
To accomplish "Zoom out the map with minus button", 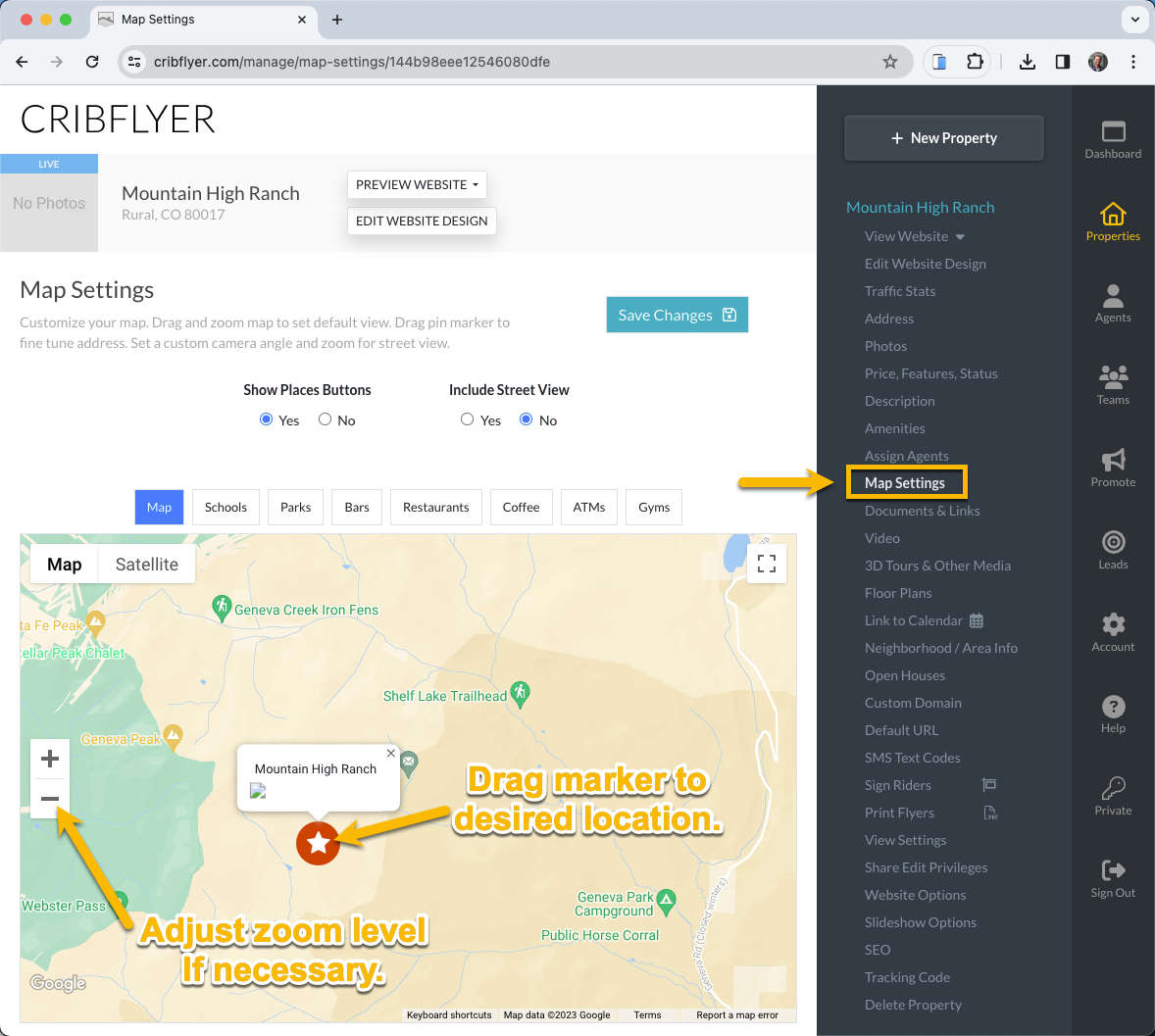I will click(x=50, y=798).
